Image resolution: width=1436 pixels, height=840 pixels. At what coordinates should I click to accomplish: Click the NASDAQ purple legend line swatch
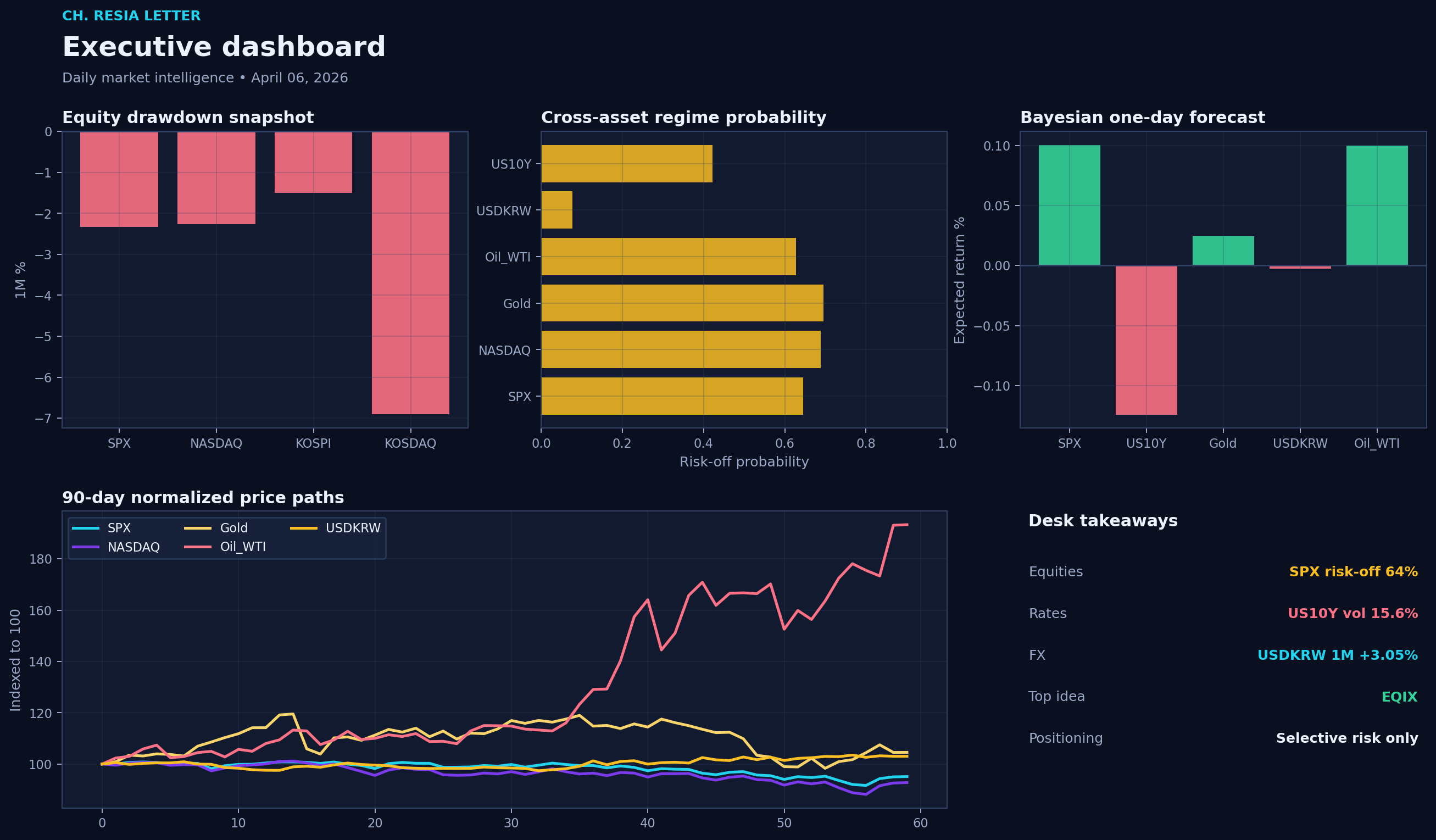coord(86,547)
